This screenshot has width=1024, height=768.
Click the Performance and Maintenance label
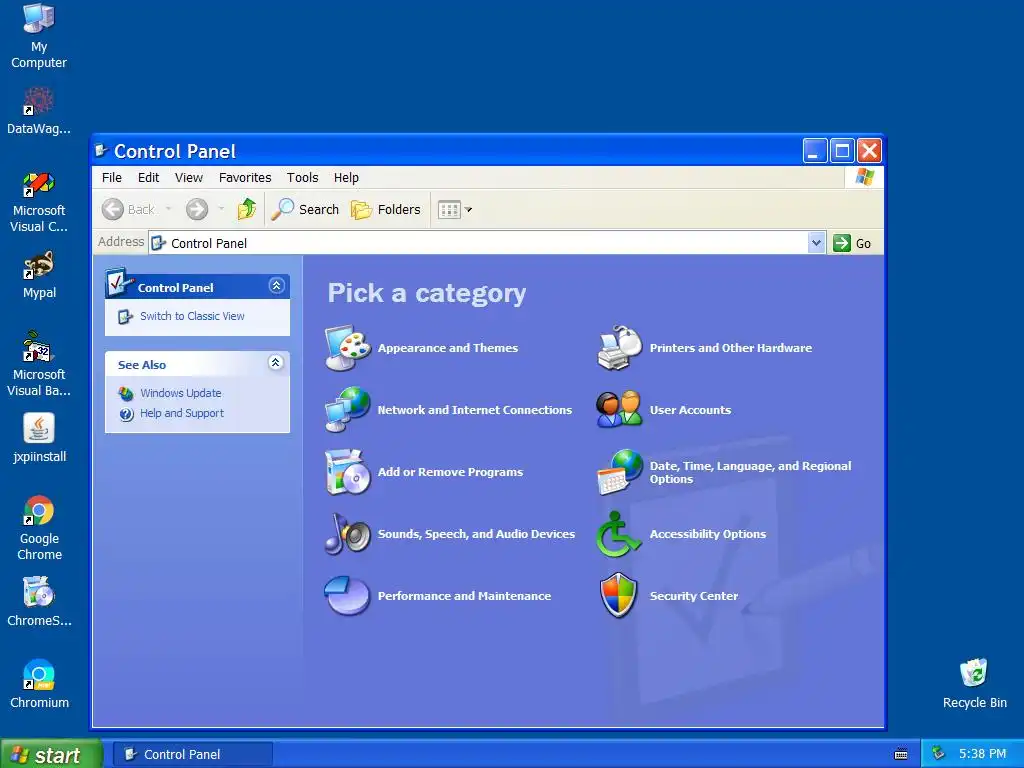tap(464, 596)
